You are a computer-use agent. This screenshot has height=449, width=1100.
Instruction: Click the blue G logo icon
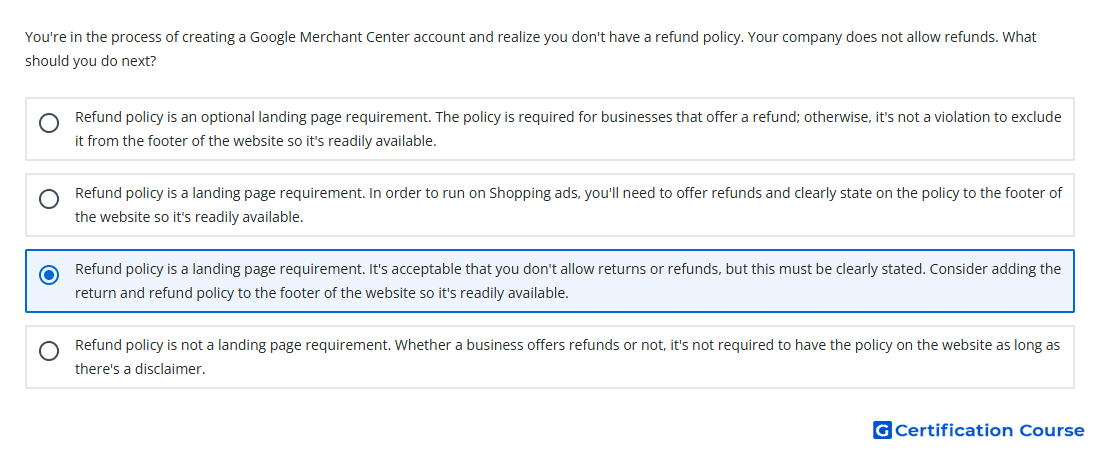[882, 430]
